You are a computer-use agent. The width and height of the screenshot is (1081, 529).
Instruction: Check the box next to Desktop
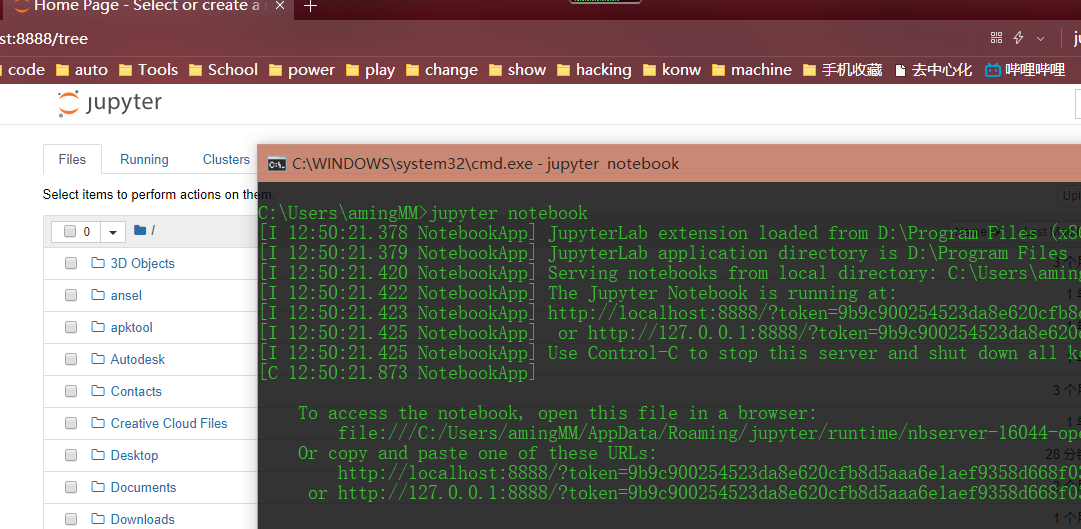70,455
